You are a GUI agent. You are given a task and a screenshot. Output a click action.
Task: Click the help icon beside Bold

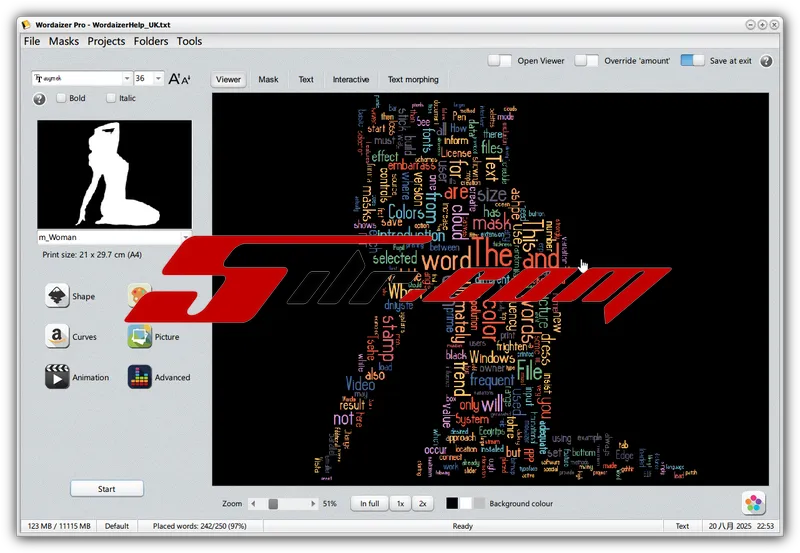39,98
